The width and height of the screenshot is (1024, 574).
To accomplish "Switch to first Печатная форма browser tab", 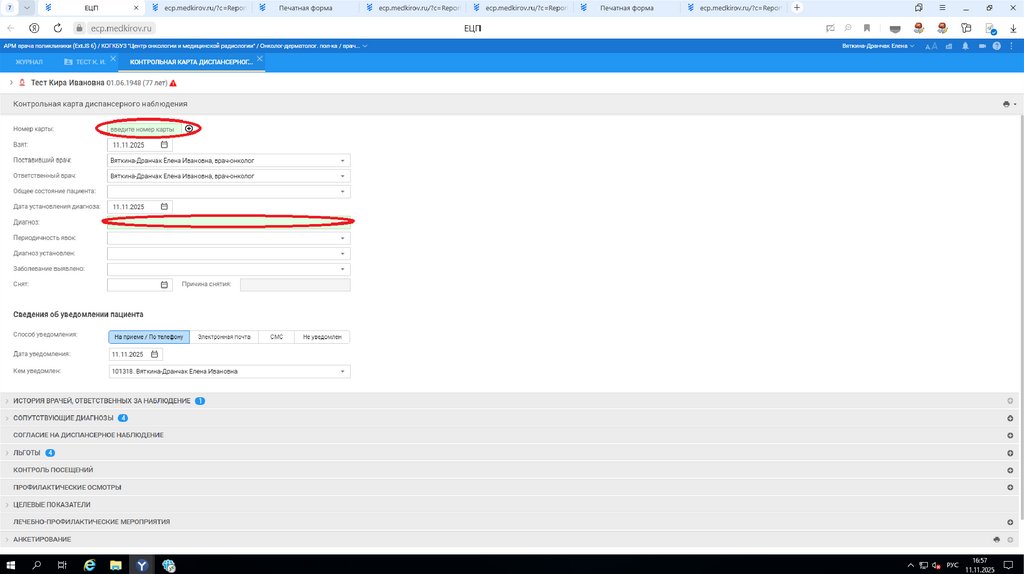I will tap(306, 8).
